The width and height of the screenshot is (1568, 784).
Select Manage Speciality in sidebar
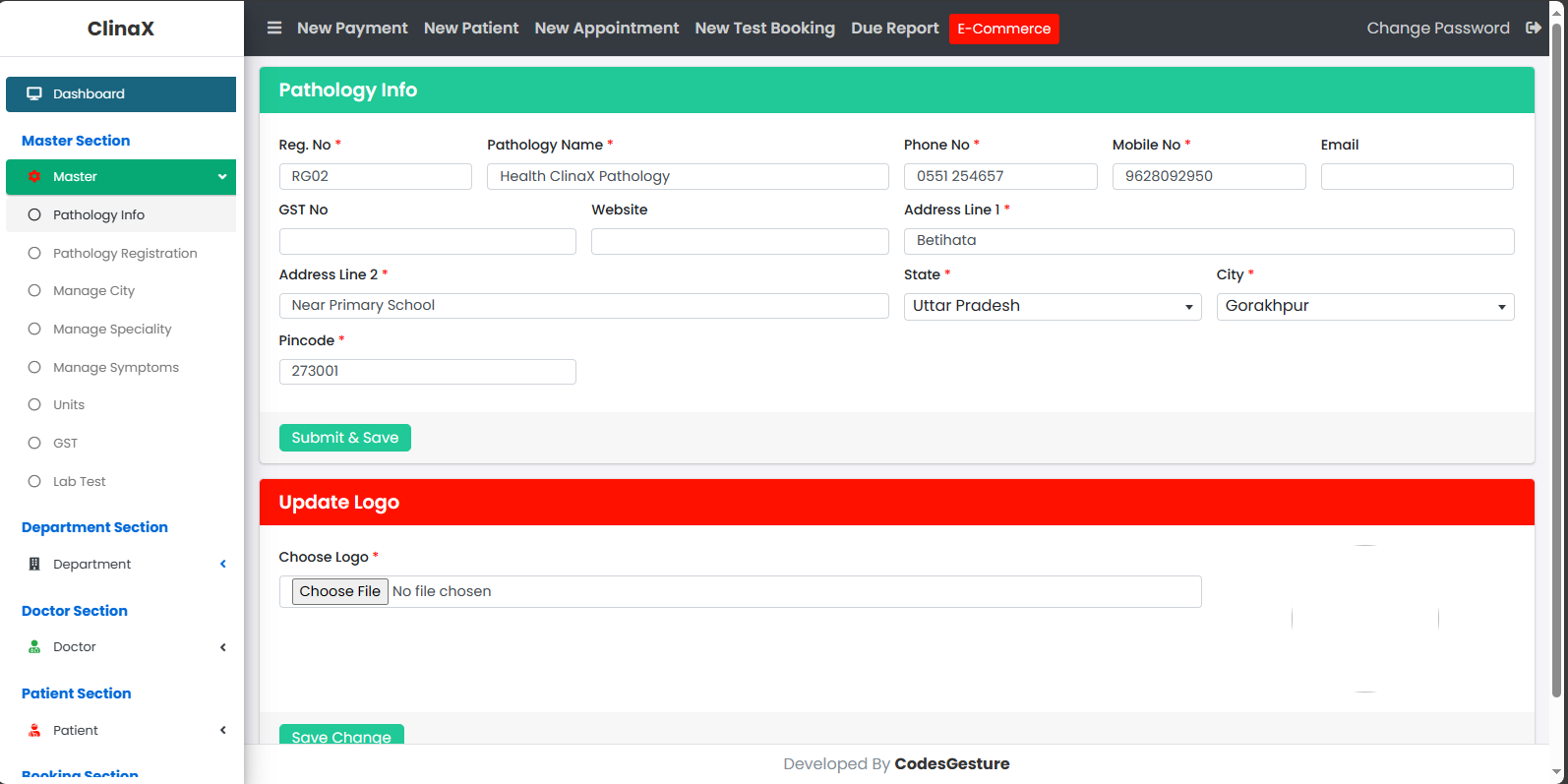click(121, 330)
